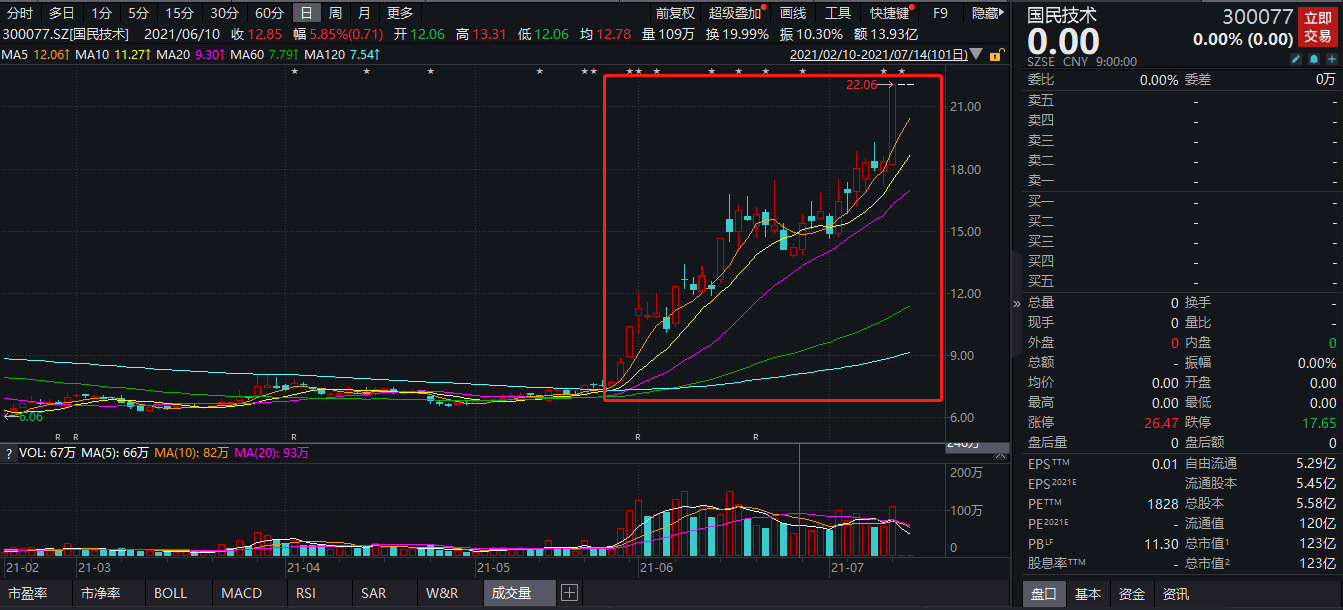The image size is (1343, 610).
Task: Expand the 更多 period options
Action: tap(399, 13)
